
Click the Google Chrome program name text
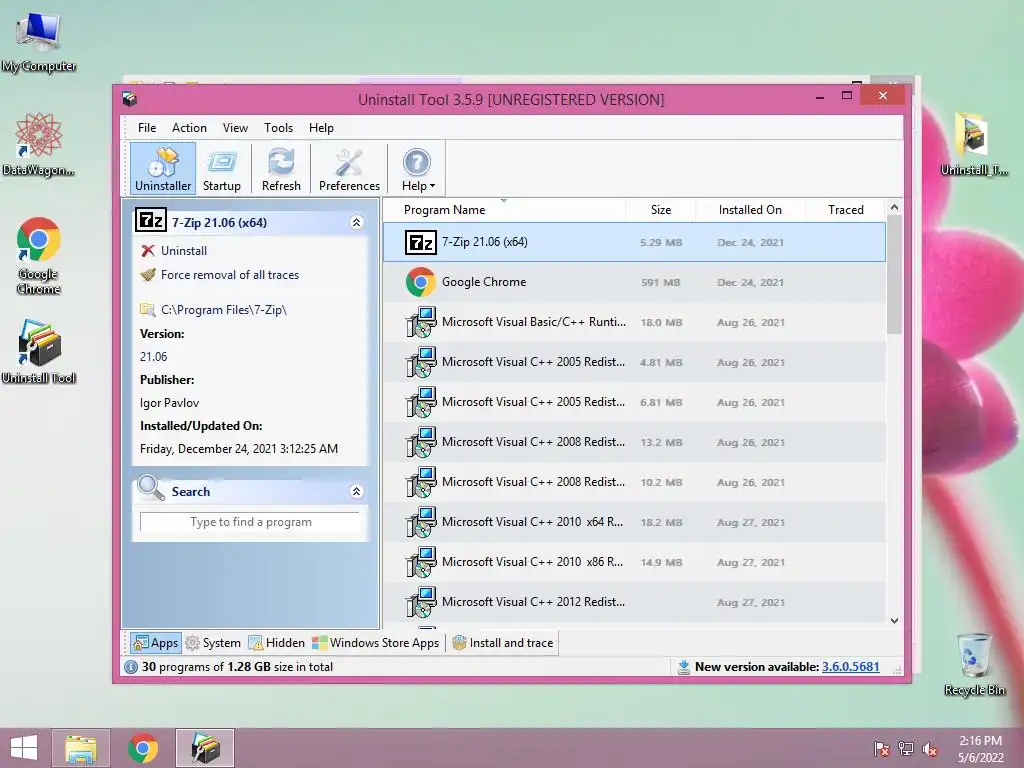tap(484, 282)
